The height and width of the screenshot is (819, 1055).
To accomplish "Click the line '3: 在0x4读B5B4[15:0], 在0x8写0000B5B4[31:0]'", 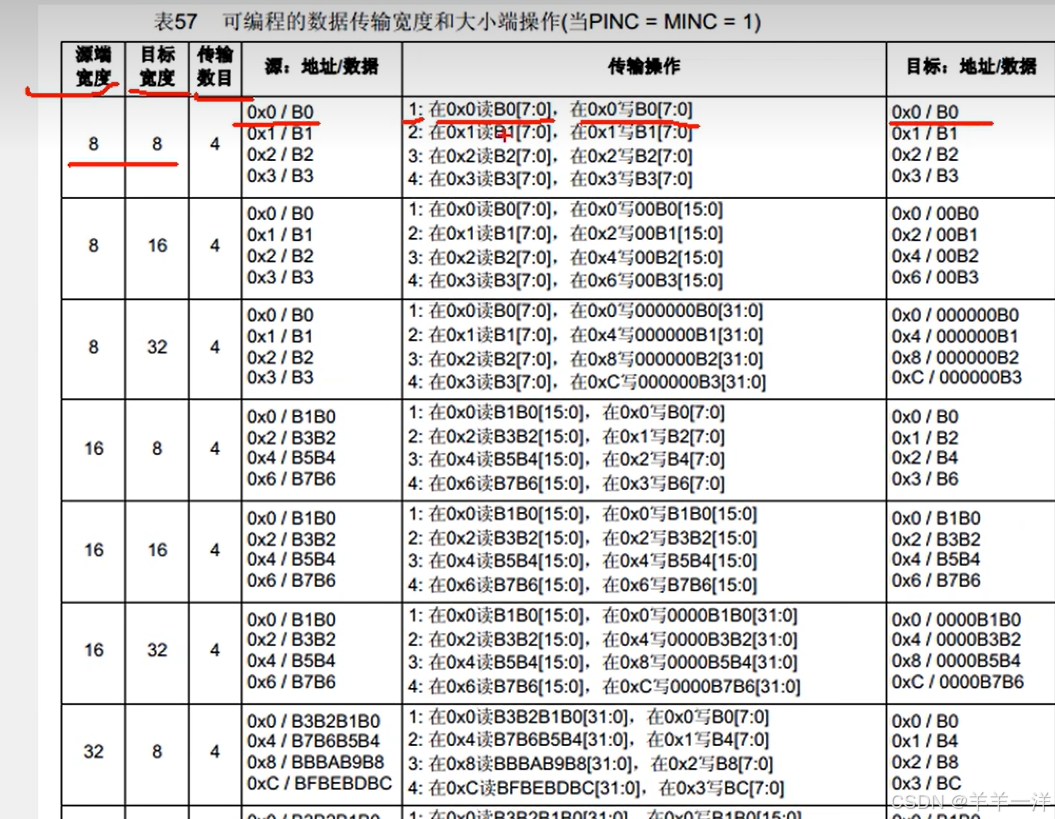I will (x=602, y=662).
